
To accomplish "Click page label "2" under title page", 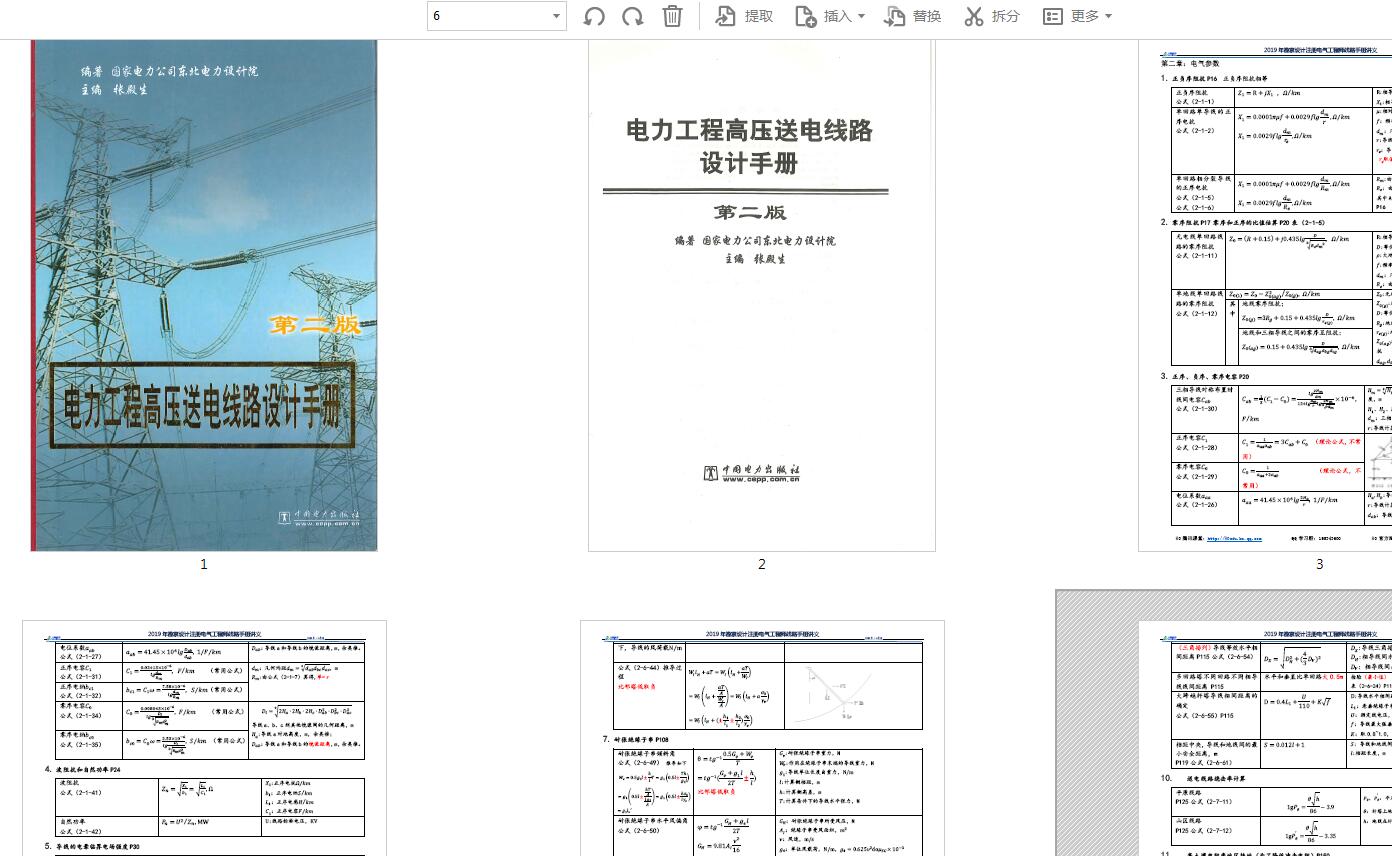I will [761, 564].
